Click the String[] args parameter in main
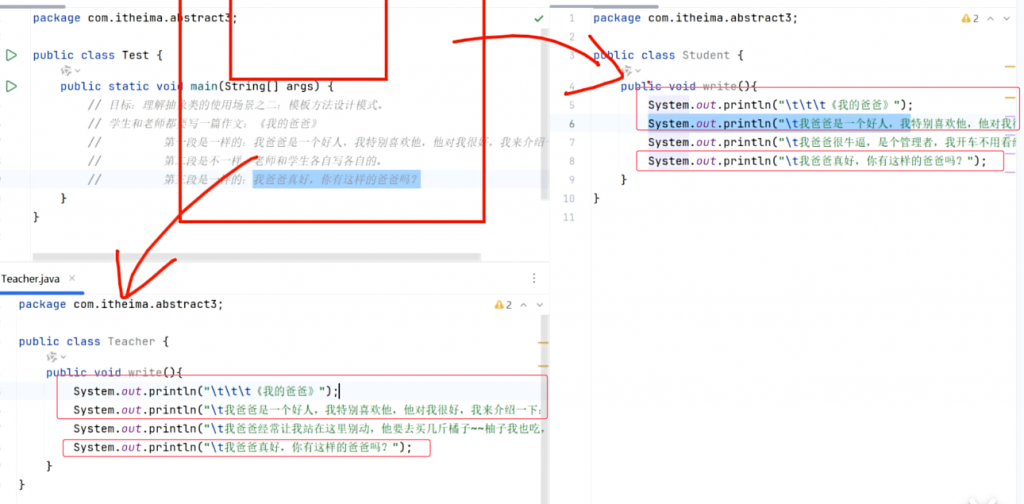 pos(270,86)
